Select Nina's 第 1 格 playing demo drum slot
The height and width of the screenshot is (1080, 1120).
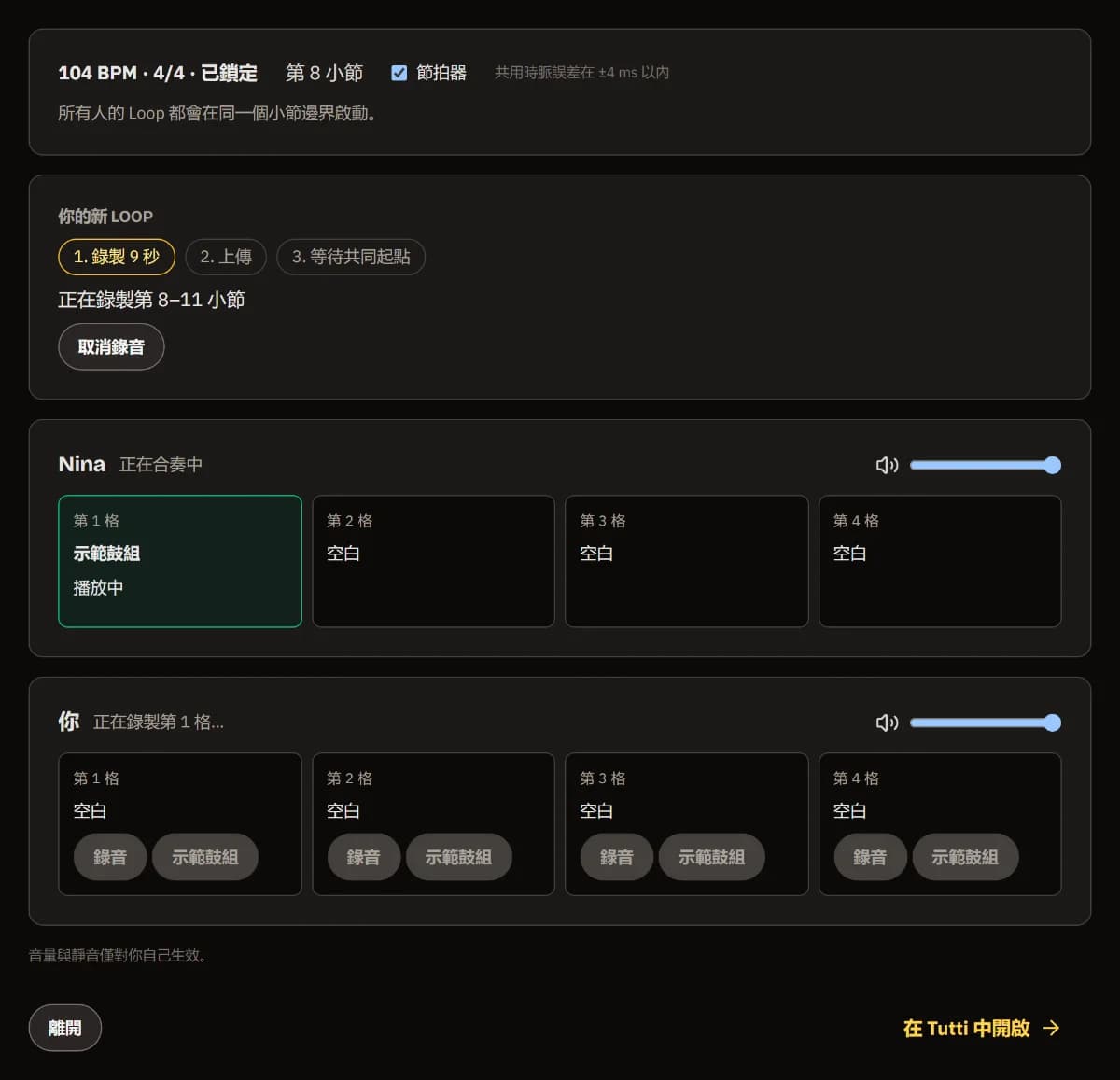[x=180, y=561]
